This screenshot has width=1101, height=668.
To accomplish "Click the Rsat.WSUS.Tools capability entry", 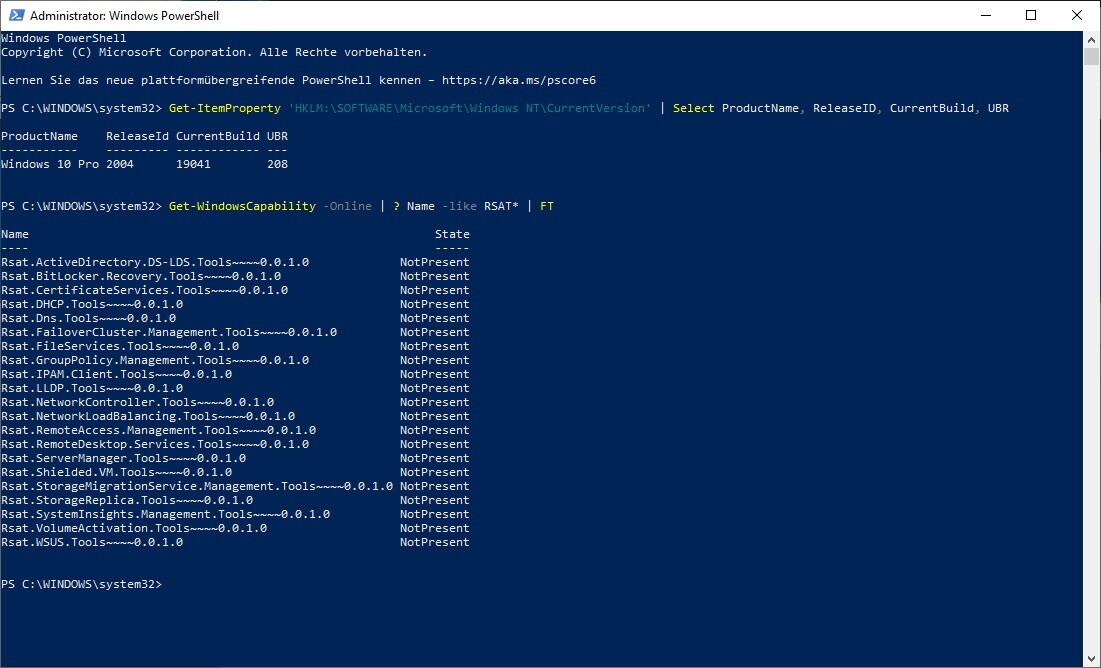I will [92, 542].
